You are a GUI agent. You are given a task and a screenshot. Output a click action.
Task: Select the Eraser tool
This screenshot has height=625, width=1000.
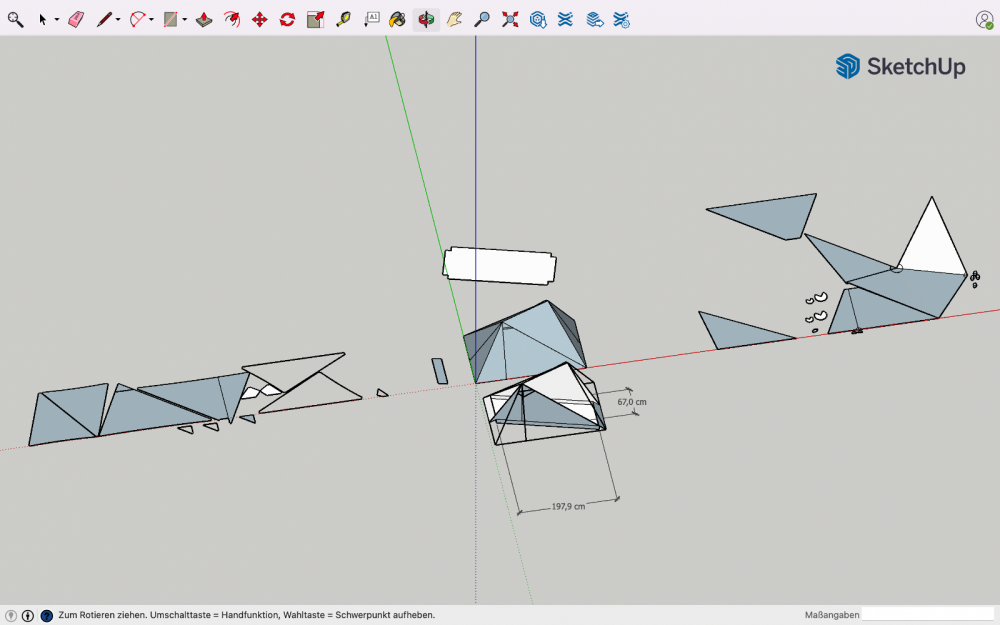(76, 19)
